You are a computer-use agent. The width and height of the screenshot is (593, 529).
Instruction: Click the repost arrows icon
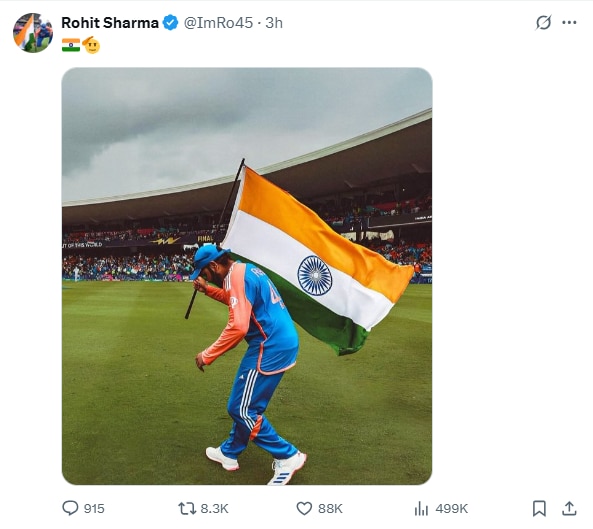pos(187,508)
